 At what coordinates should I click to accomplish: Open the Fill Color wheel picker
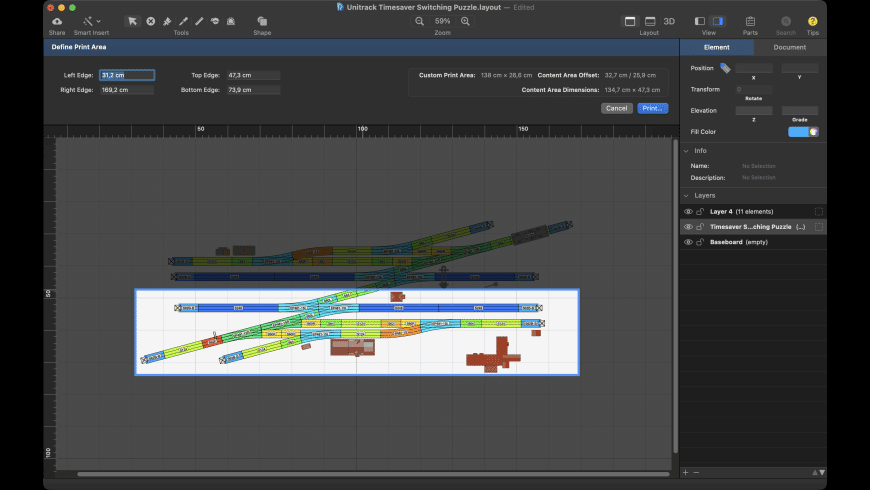813,132
